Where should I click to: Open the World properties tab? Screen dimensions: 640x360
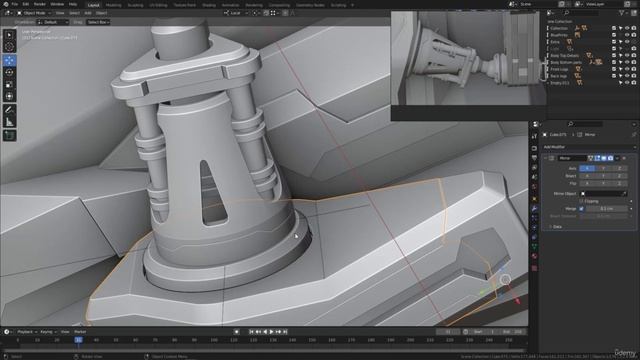tap(534, 187)
